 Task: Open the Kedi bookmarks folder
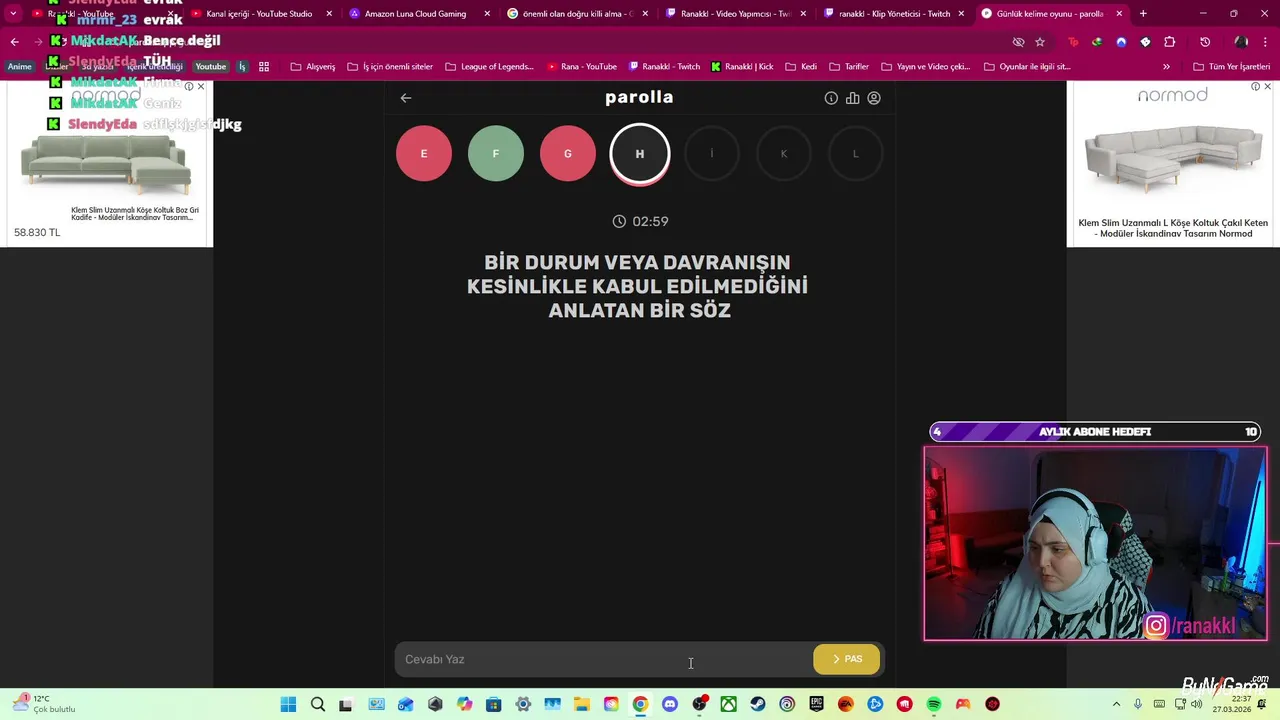[801, 67]
